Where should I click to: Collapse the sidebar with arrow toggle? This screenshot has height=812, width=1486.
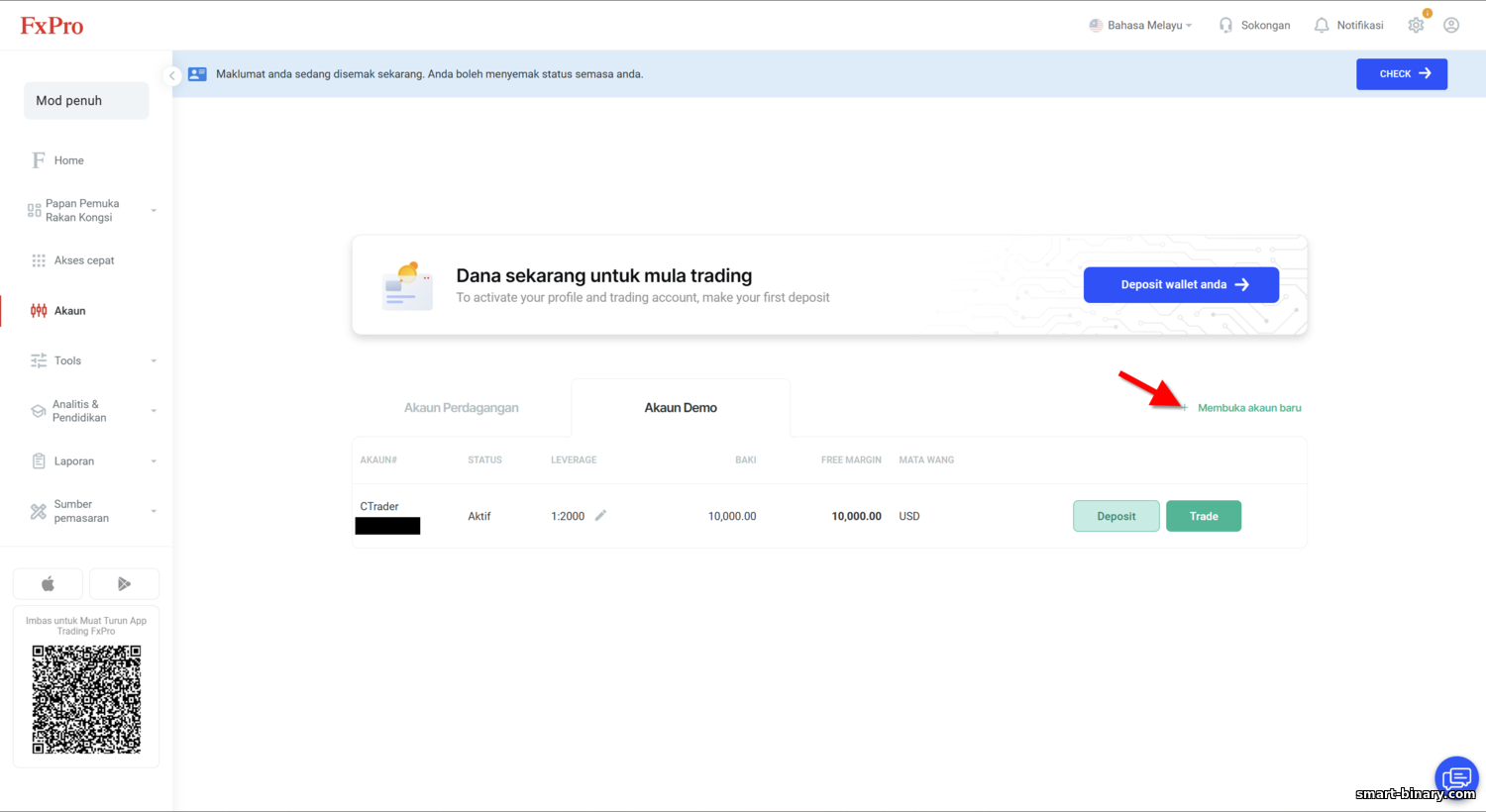[171, 75]
